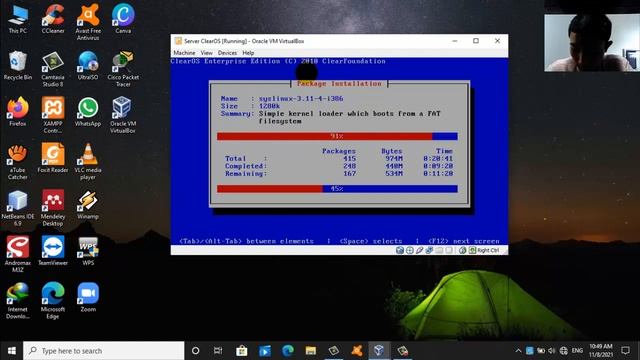The height and width of the screenshot is (360, 640).
Task: Select NetBeans IDE 6.9 desktop shortcut
Action: [x=18, y=208]
